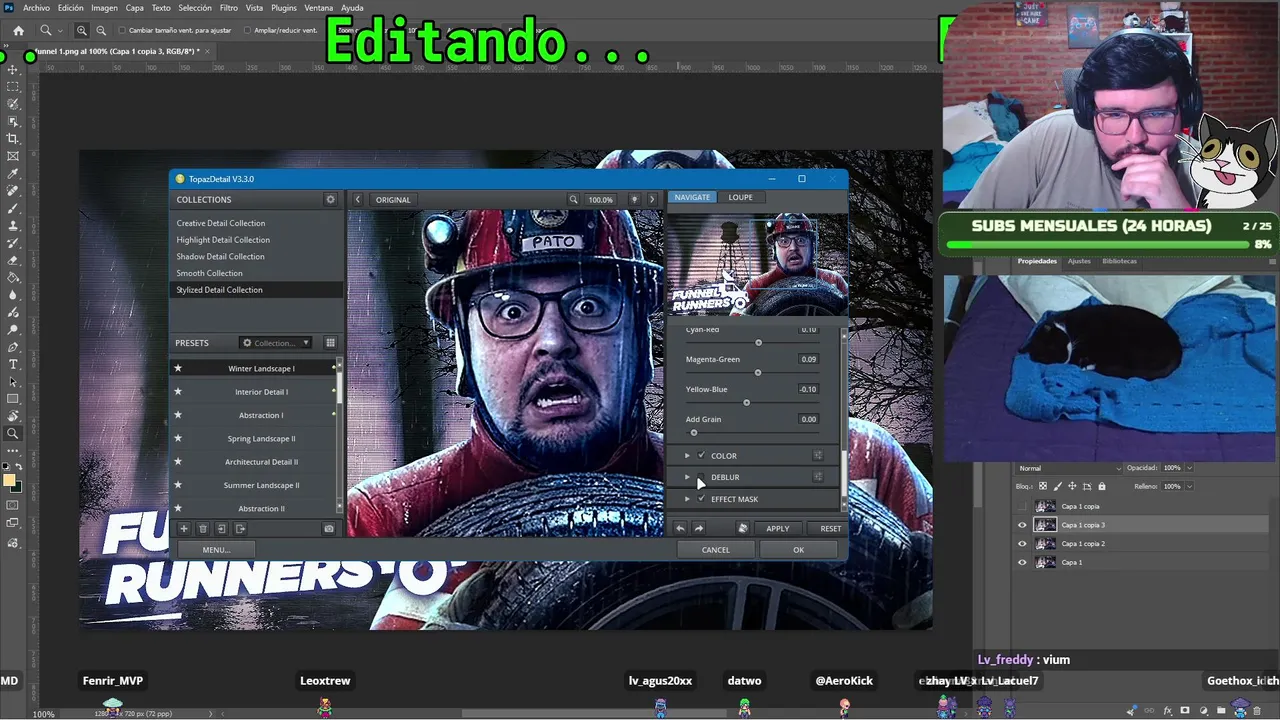This screenshot has height=720, width=1280.
Task: Click the ORIGINAL preview button
Action: click(x=393, y=199)
